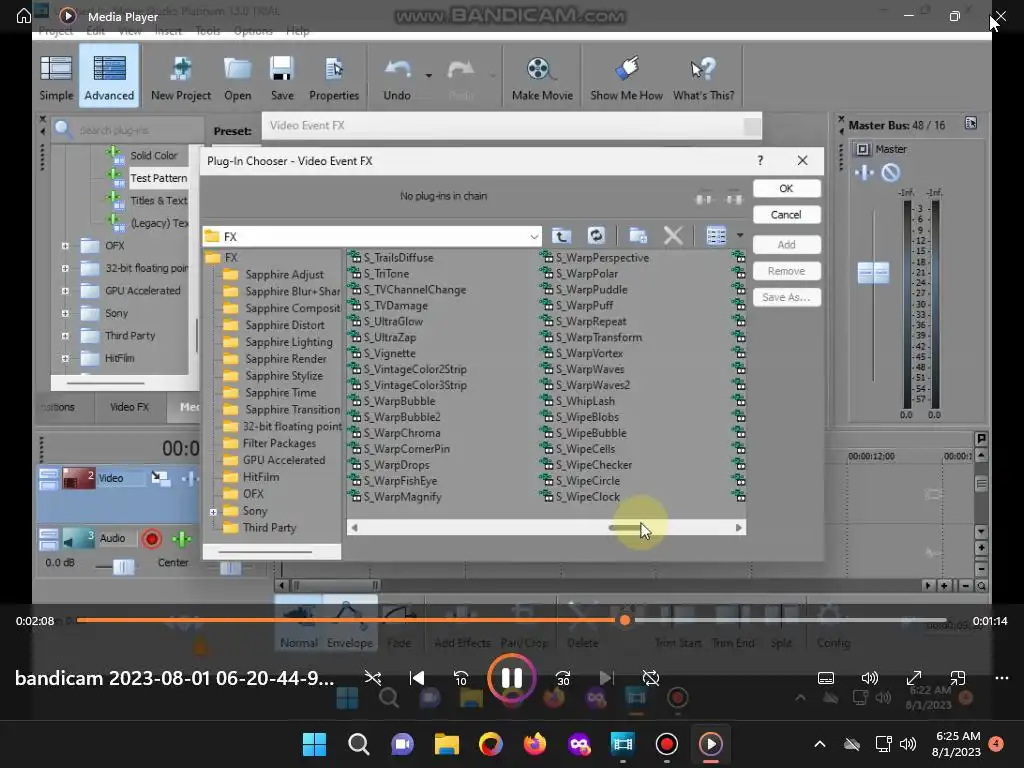Save the project via toolbar
This screenshot has width=1024, height=768.
282,78
